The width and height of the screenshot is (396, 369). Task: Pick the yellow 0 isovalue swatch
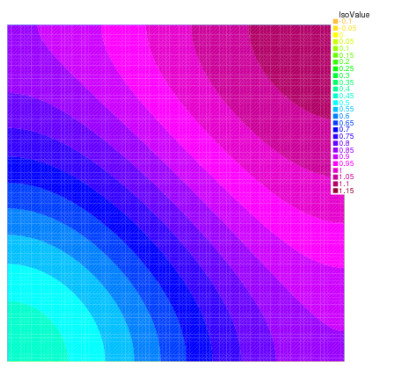click(335, 35)
